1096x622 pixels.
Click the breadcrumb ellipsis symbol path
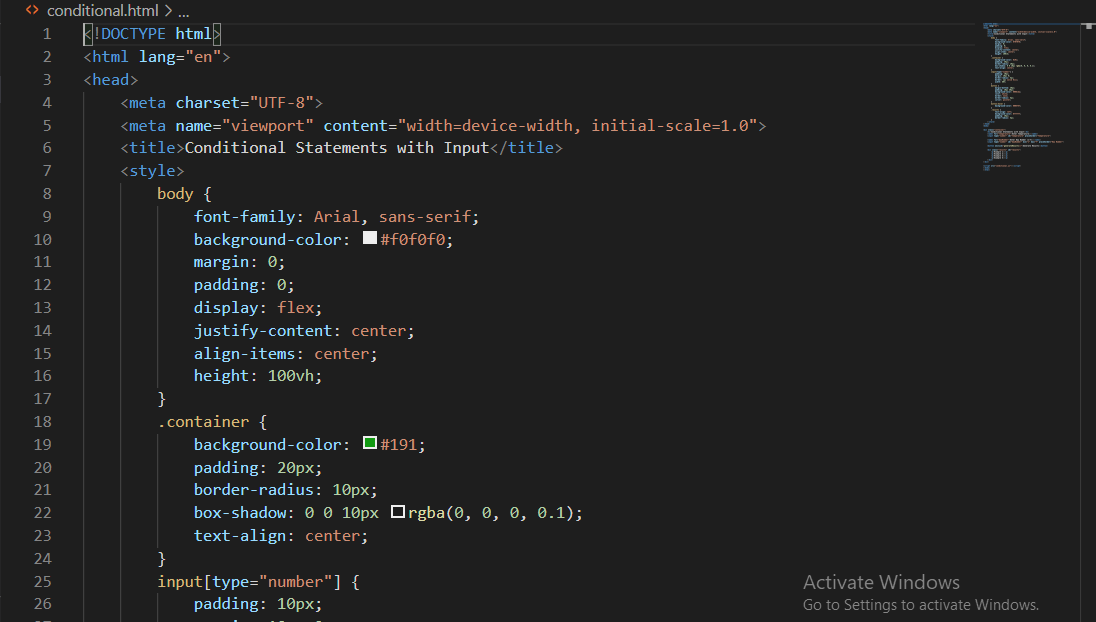point(183,12)
